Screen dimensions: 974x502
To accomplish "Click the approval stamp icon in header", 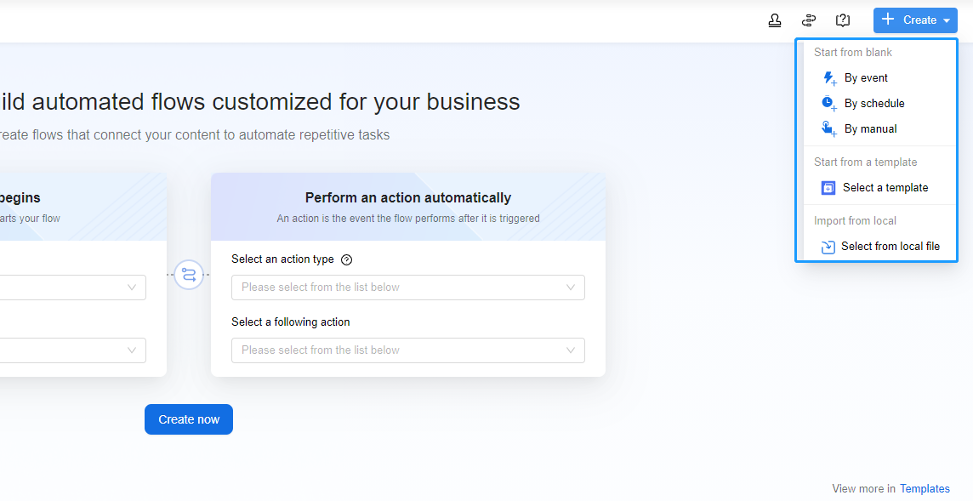I will [774, 20].
